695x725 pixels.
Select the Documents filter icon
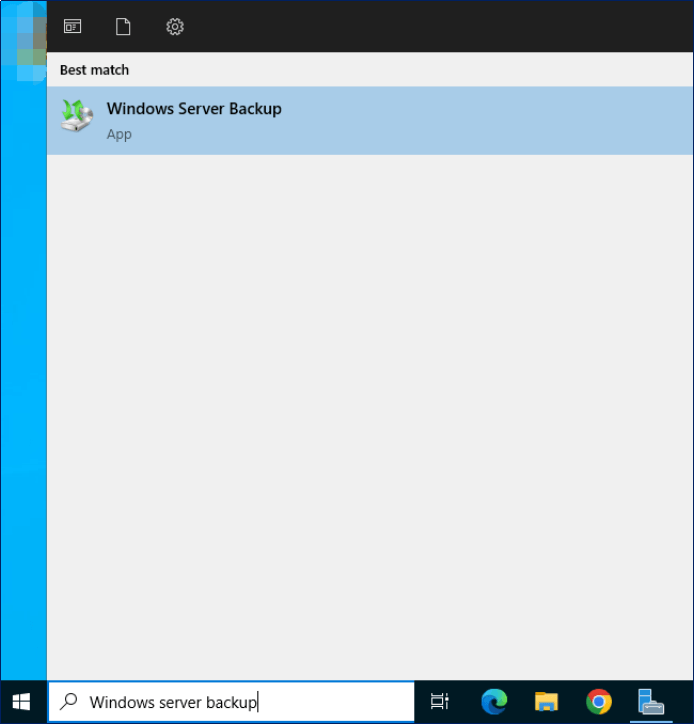(x=123, y=26)
